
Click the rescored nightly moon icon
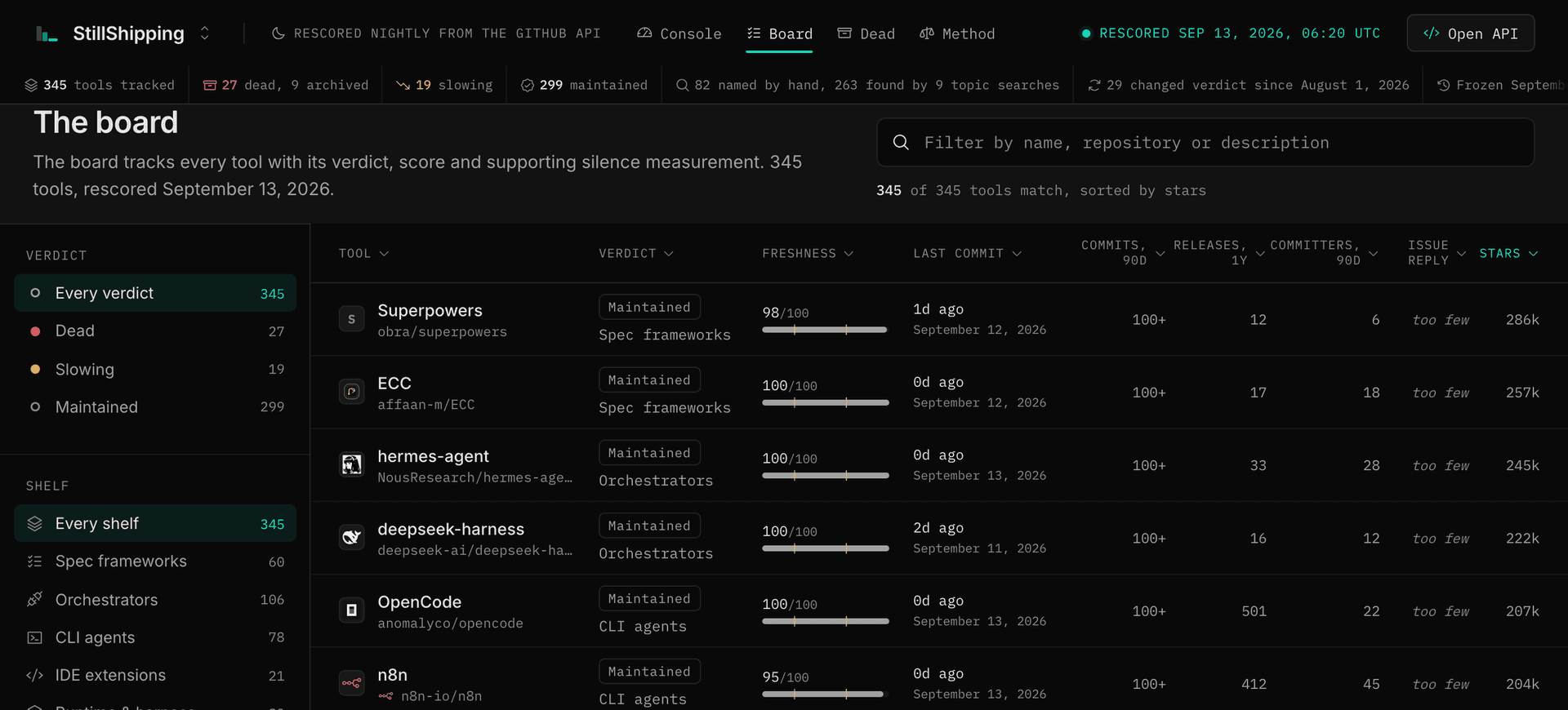point(278,33)
